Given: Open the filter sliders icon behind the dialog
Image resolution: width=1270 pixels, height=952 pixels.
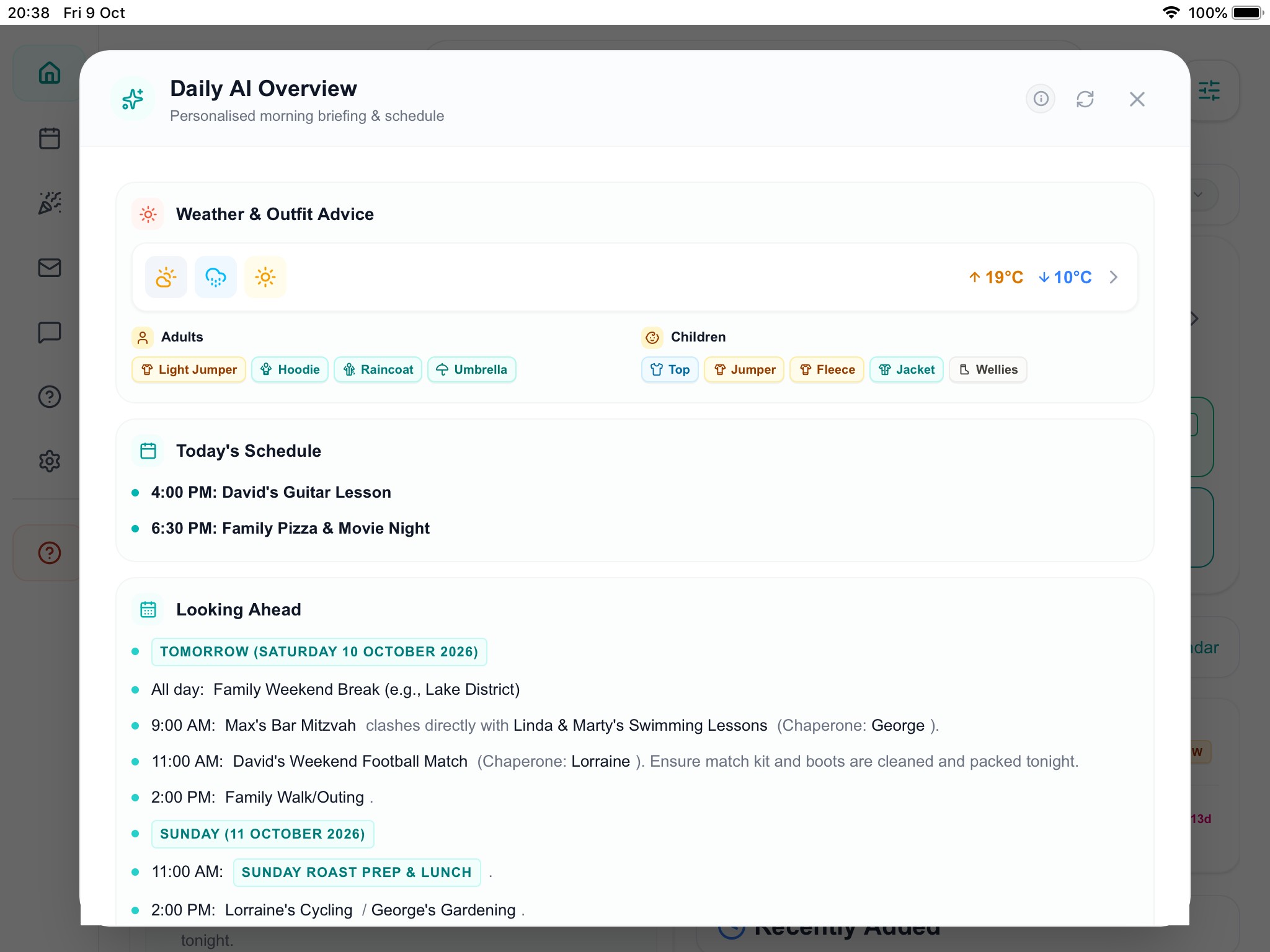Looking at the screenshot, I should click(x=1209, y=90).
